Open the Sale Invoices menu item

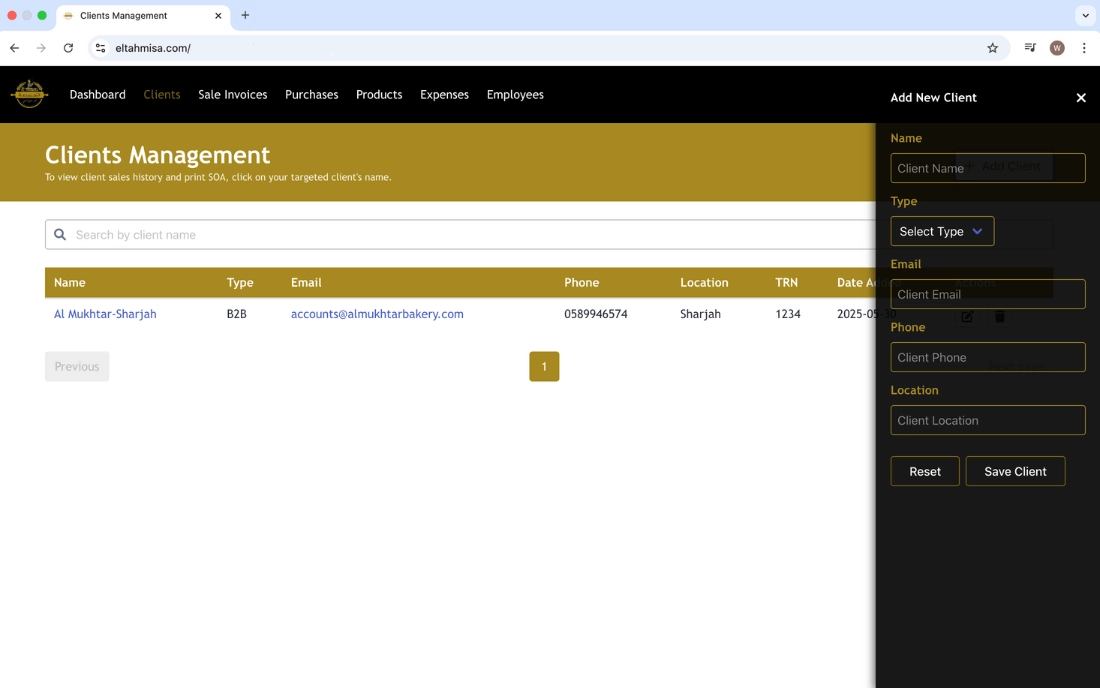(x=232, y=95)
